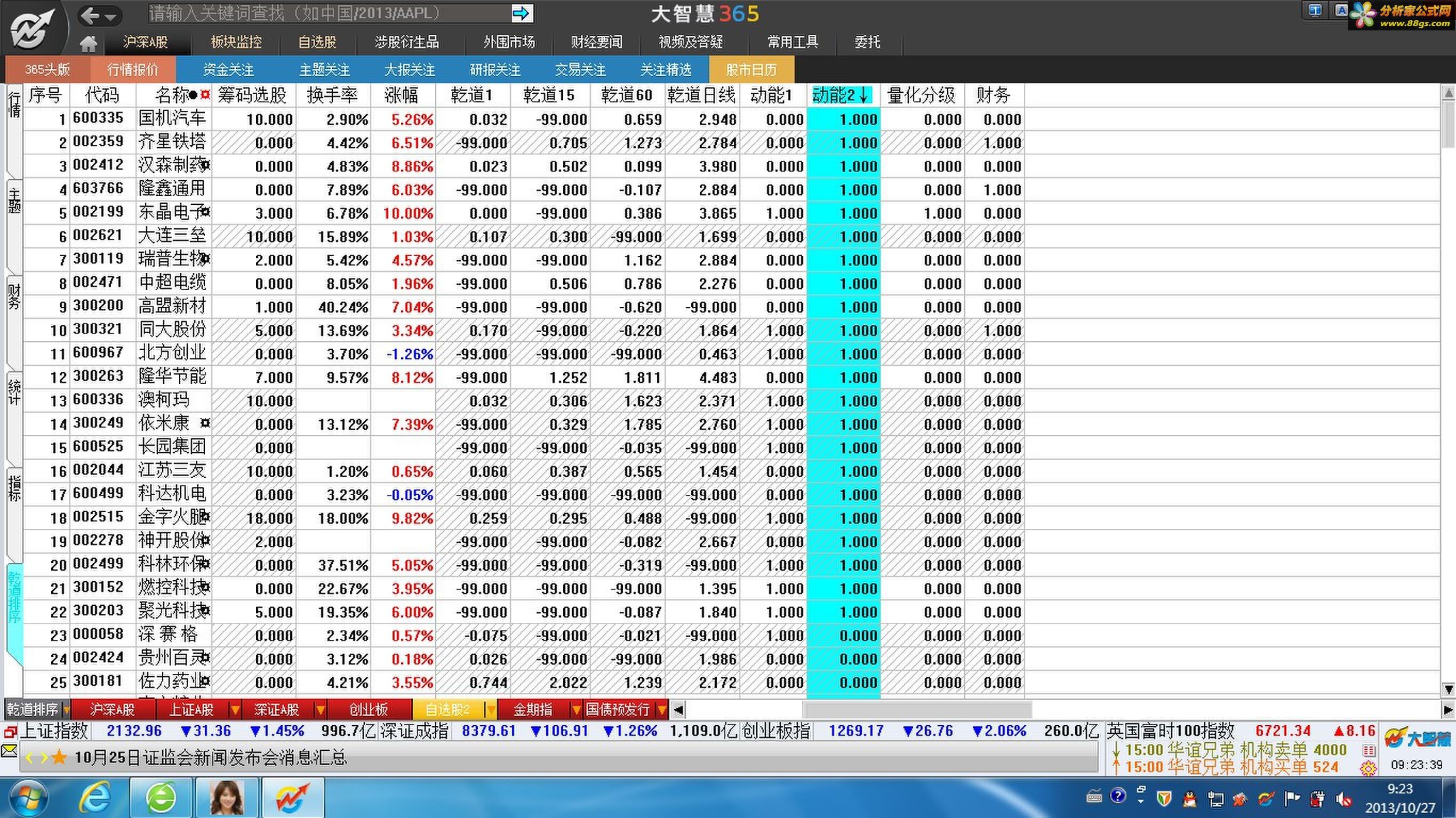Submit search with the blue arrow button
1456x818 pixels.
point(521,13)
